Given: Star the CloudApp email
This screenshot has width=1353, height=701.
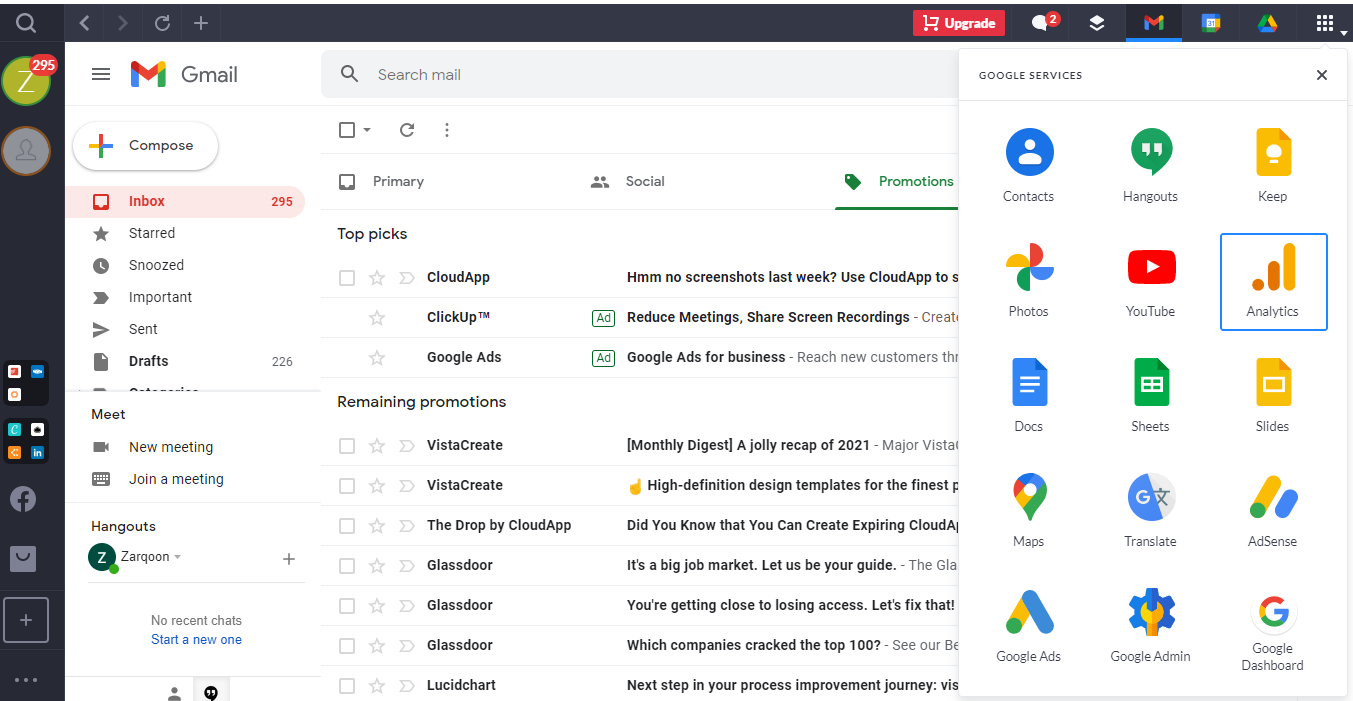Looking at the screenshot, I should click(377, 278).
